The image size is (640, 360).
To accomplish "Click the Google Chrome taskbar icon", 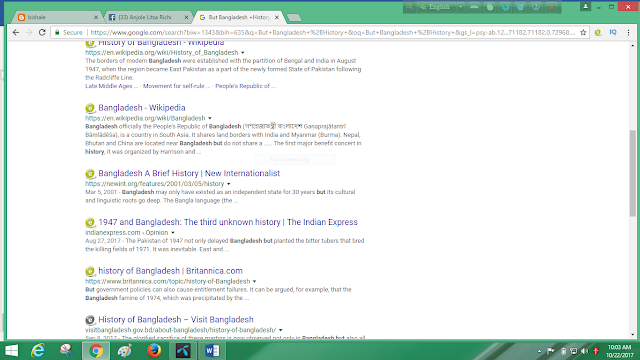I will coord(96,351).
